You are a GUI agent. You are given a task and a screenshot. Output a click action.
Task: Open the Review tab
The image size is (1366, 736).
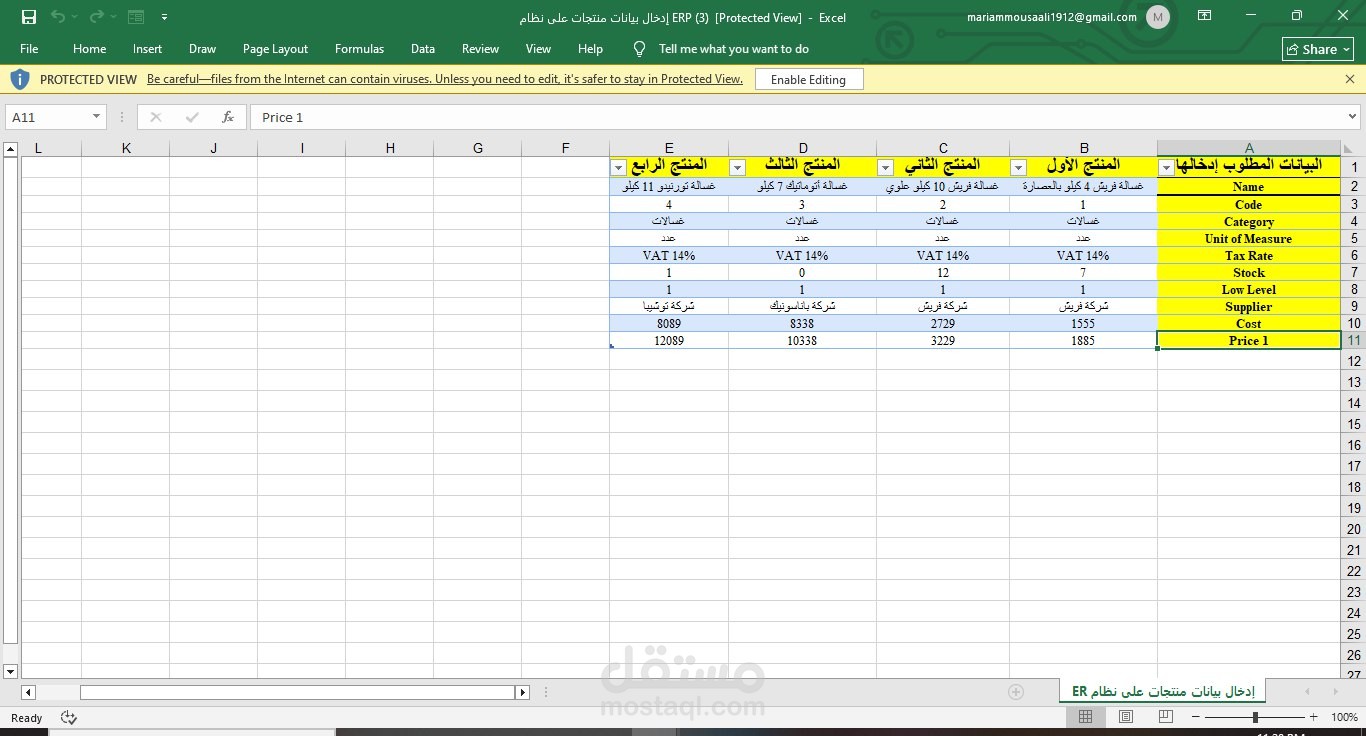pos(480,48)
